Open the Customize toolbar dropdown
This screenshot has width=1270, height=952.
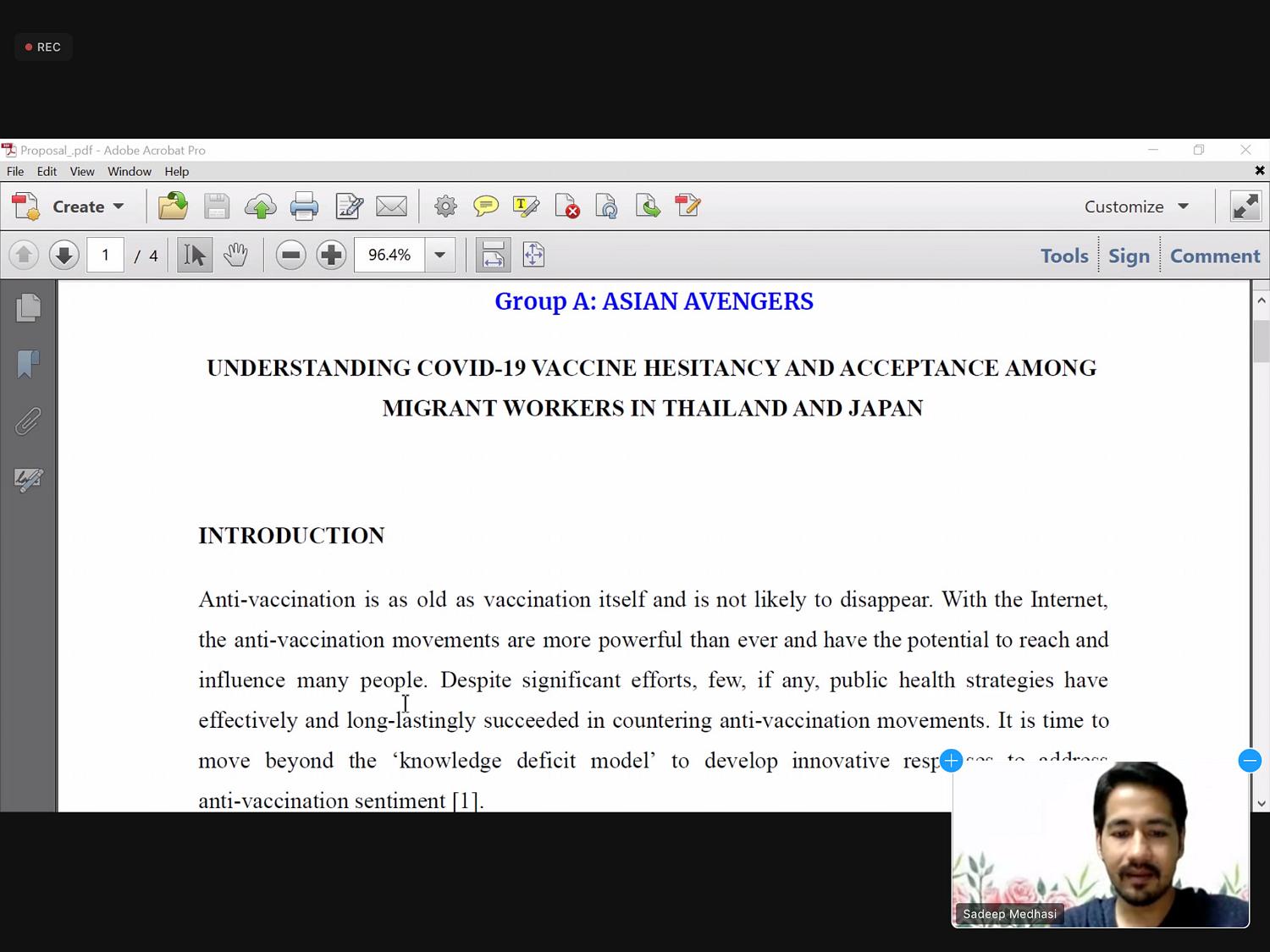point(1136,206)
